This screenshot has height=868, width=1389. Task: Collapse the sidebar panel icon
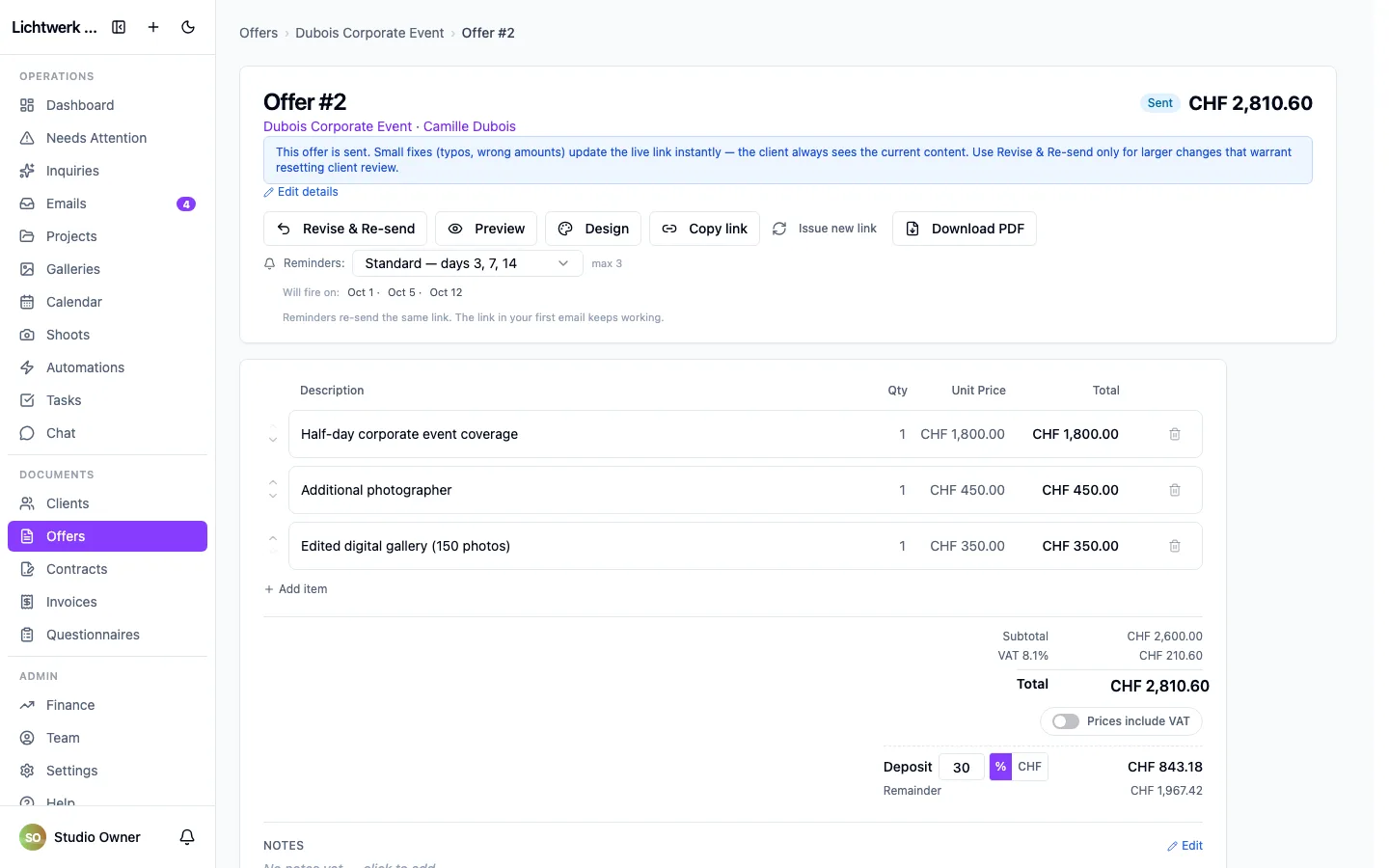(119, 27)
